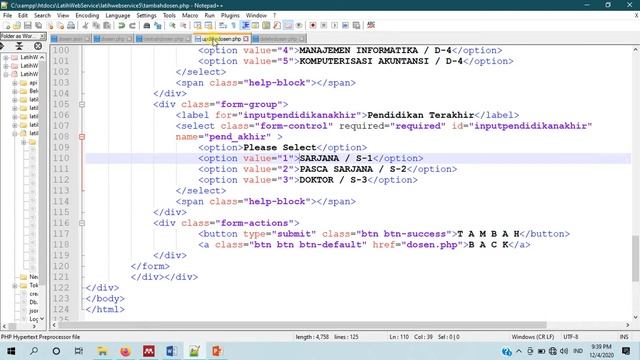Open Microsoft Word from the taskbar
640x360 pixels.
[x=171, y=351]
